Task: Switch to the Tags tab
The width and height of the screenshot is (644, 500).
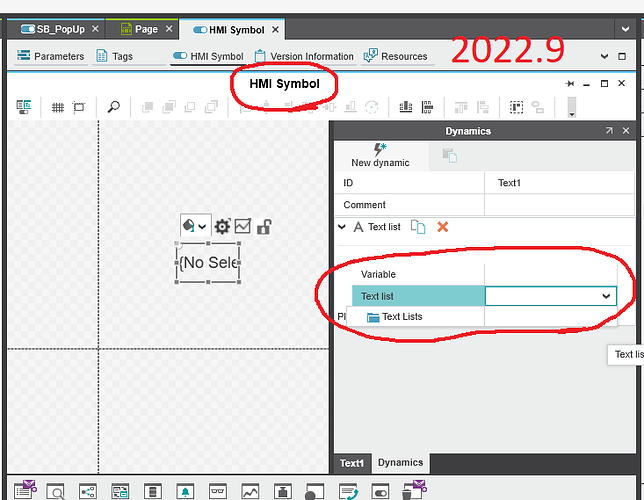Action: point(115,56)
